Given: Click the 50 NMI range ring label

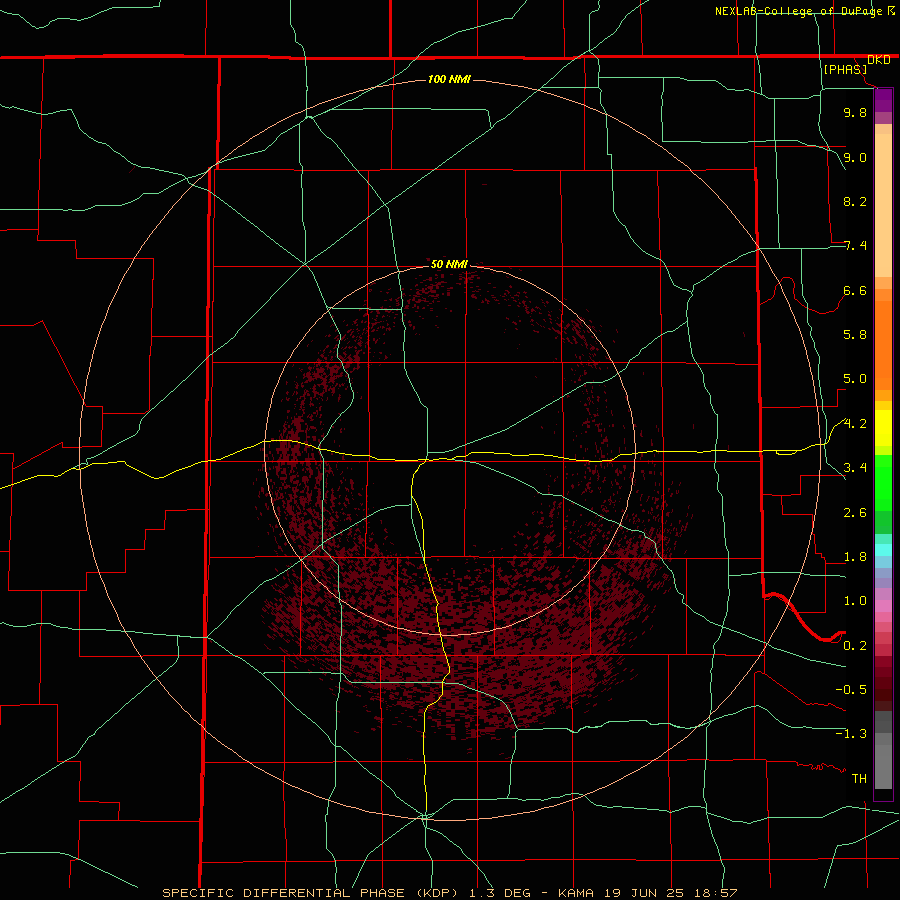Looking at the screenshot, I should pos(449,264).
